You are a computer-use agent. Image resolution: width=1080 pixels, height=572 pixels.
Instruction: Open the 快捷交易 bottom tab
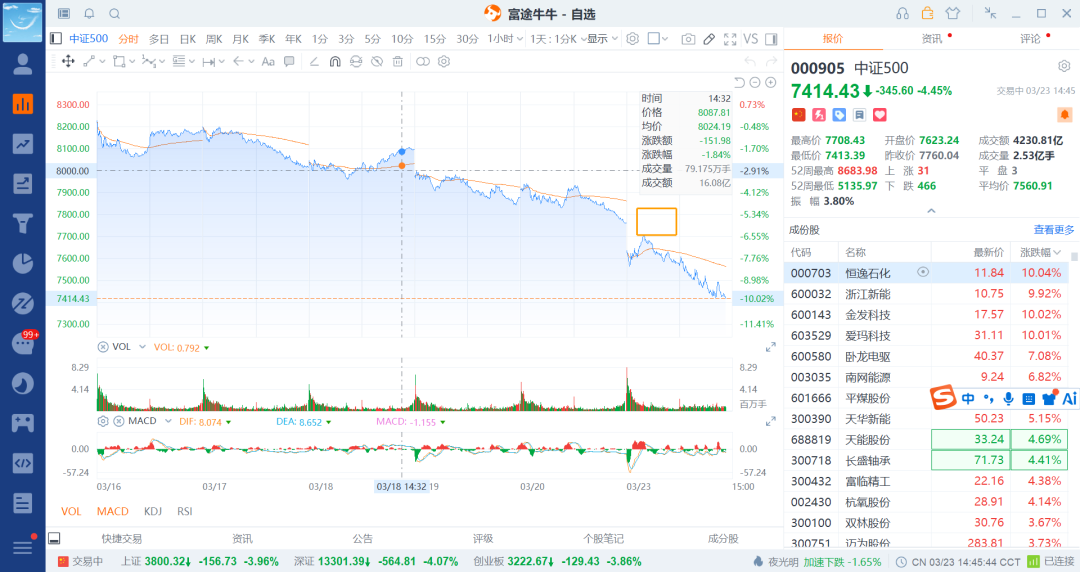click(121, 538)
